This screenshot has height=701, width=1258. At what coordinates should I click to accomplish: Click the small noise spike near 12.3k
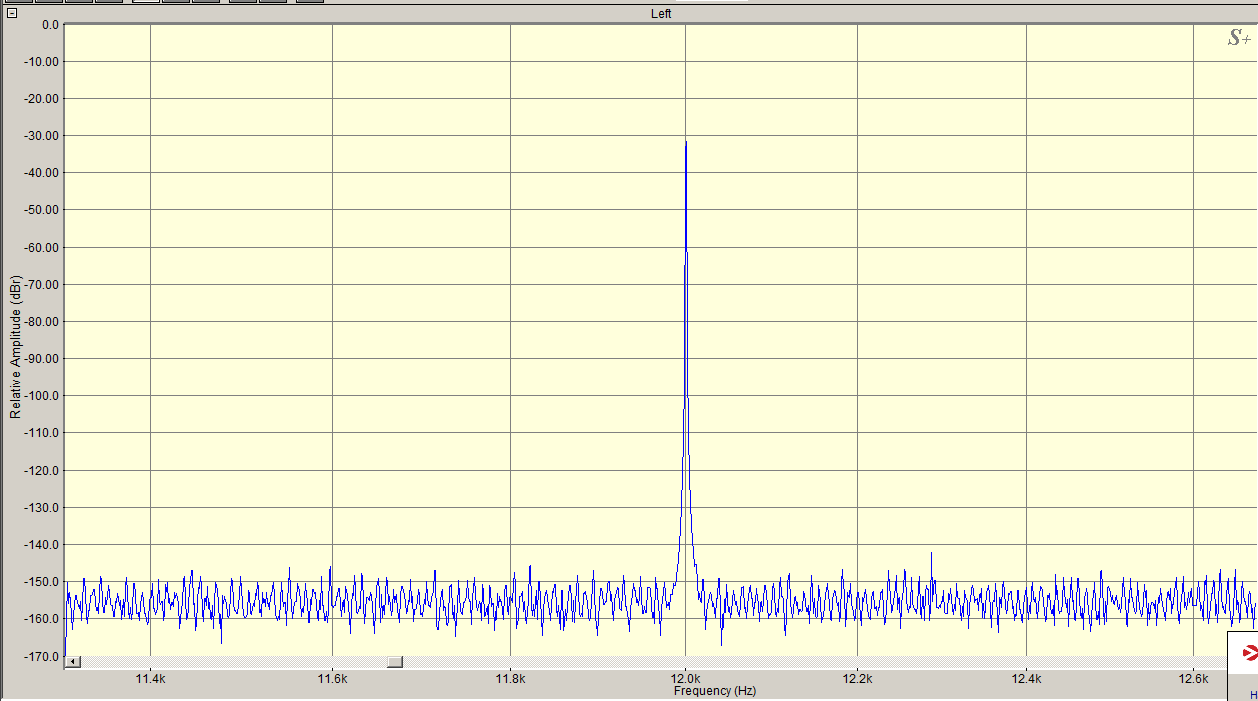point(931,554)
